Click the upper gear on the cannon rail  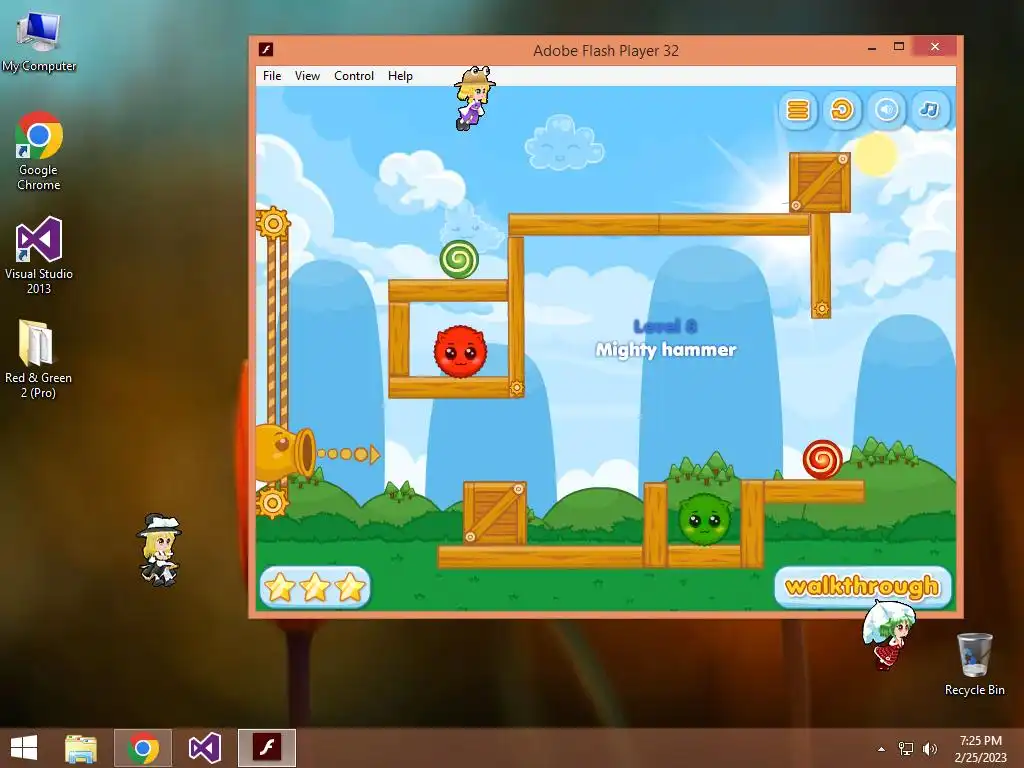click(x=273, y=223)
